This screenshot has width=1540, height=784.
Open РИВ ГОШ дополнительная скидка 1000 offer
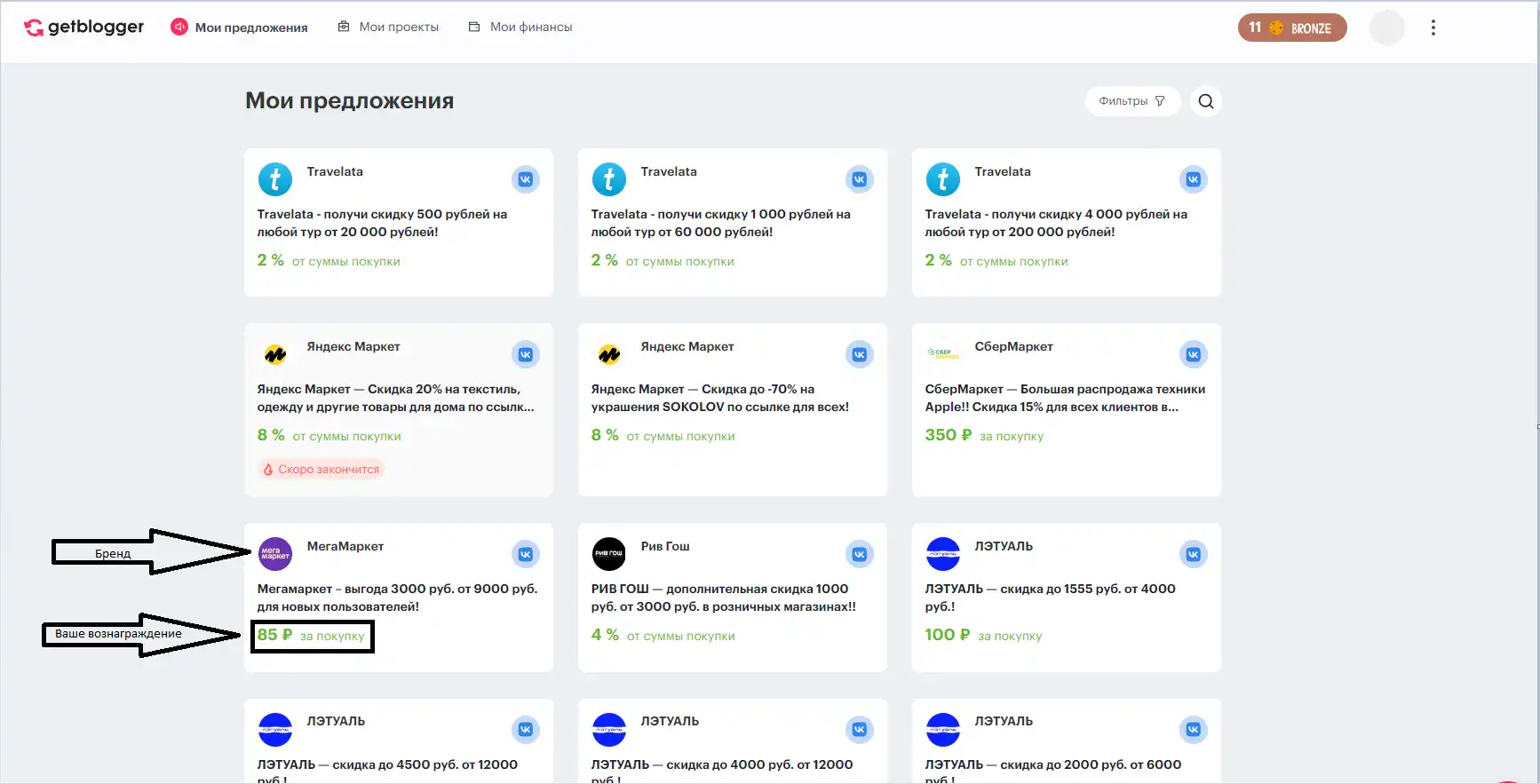(724, 598)
